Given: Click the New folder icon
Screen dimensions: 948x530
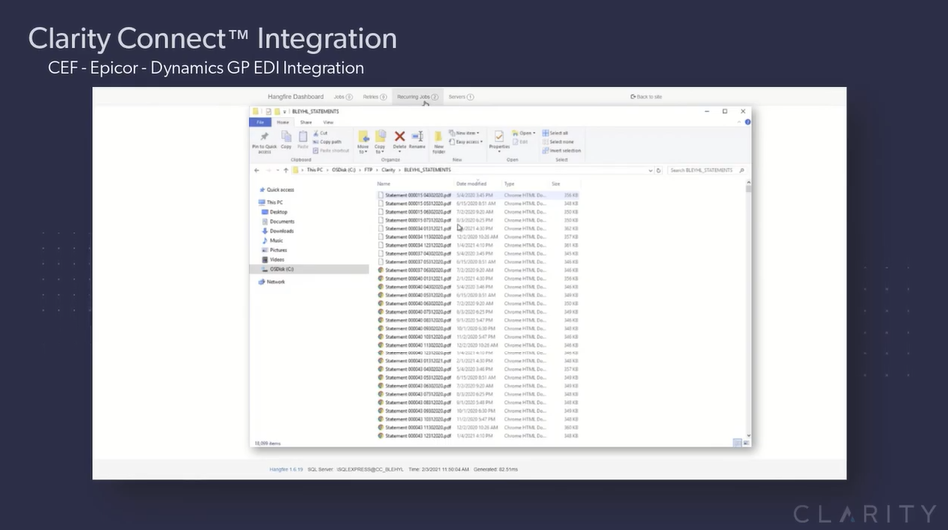Looking at the screenshot, I should pyautogui.click(x=439, y=137).
